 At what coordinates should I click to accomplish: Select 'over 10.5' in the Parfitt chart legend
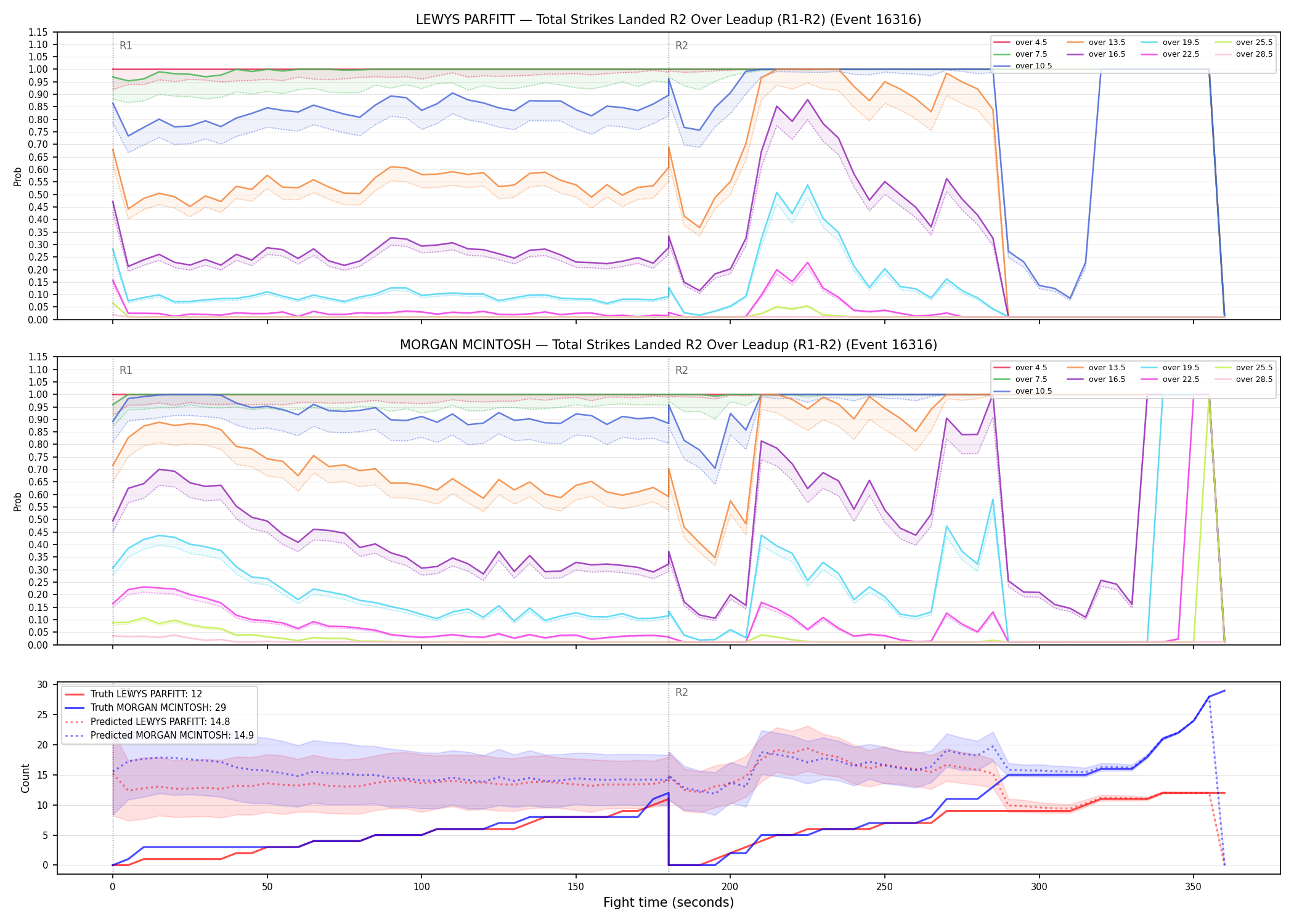coord(1023,66)
